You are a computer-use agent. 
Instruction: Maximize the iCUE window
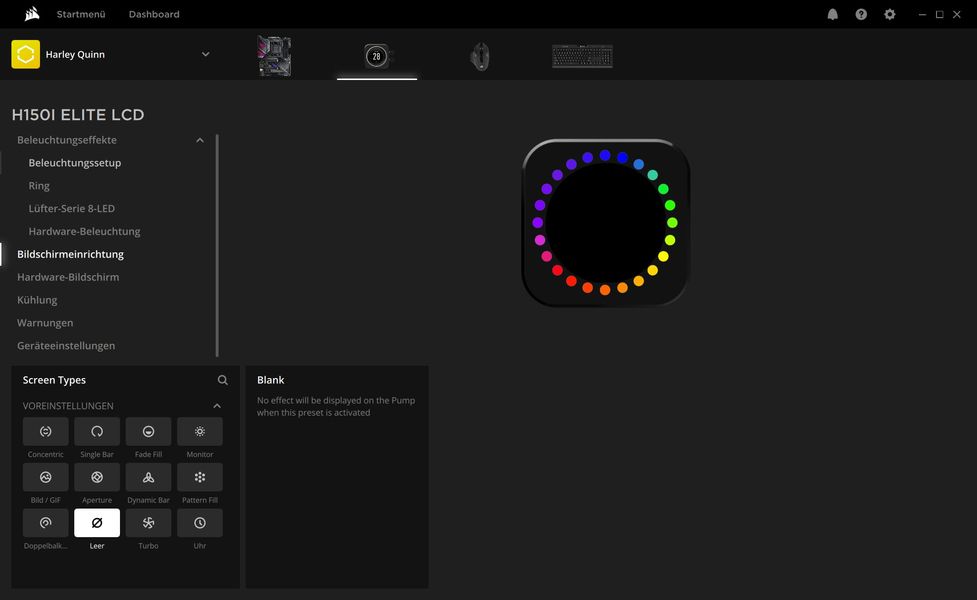[x=940, y=14]
